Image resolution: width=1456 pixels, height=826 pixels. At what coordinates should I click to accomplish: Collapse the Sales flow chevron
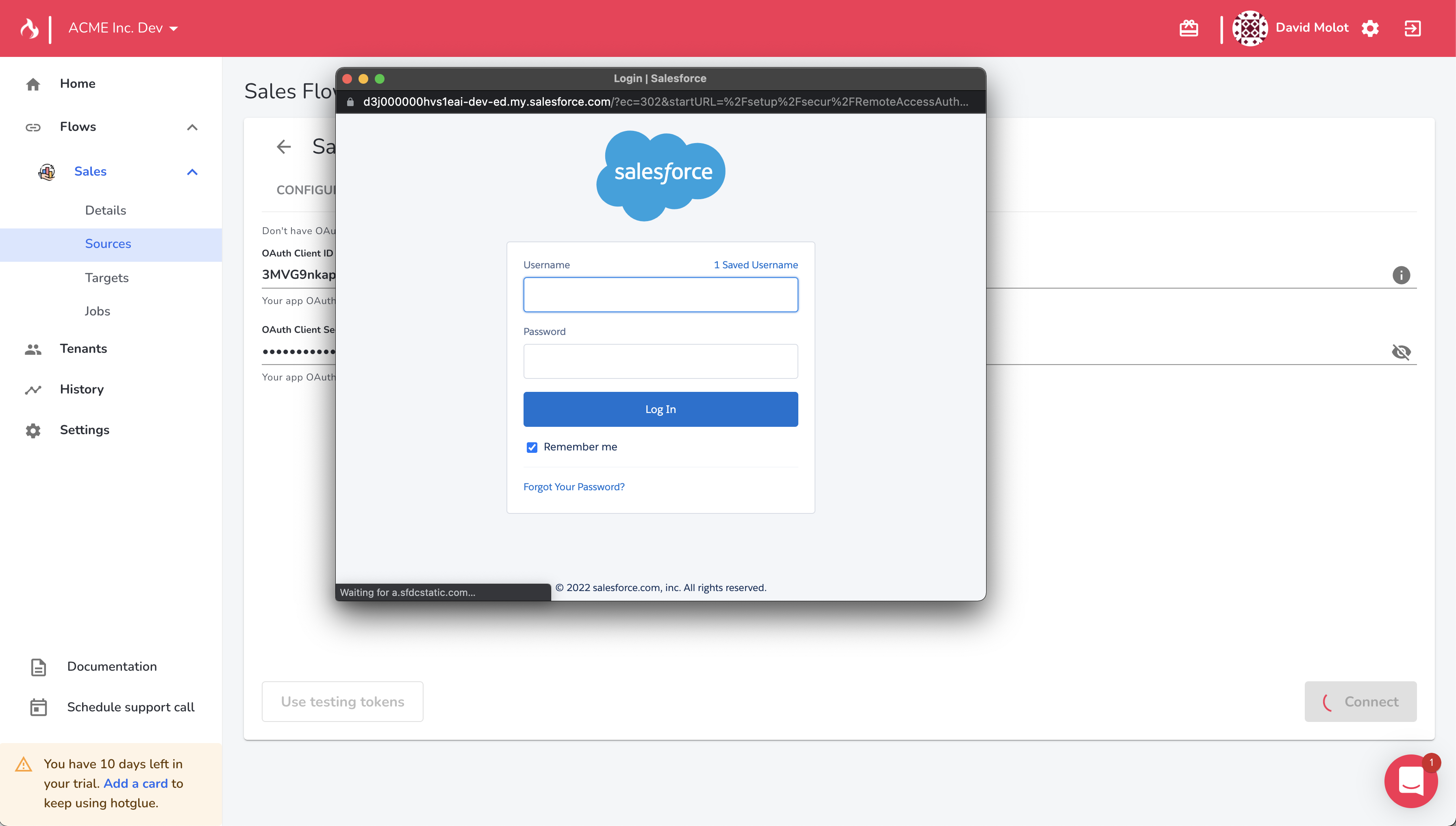(192, 172)
